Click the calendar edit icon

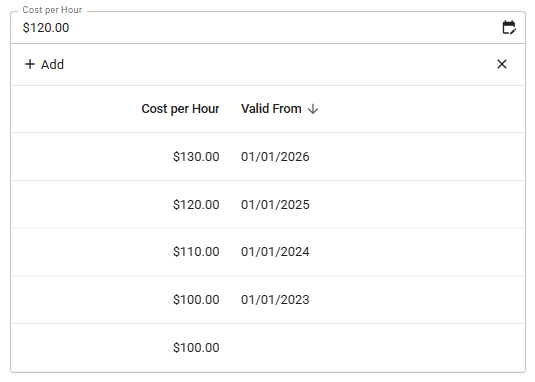pyautogui.click(x=509, y=28)
